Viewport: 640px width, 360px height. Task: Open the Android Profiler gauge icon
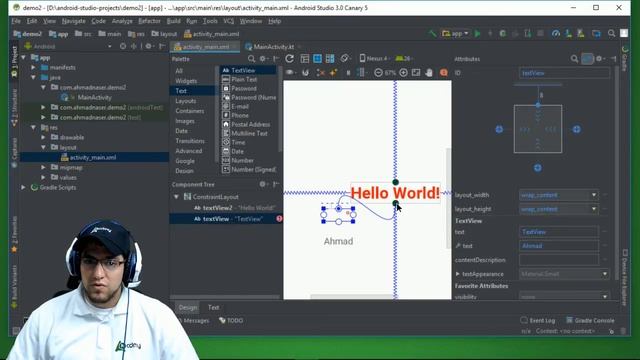556,33
